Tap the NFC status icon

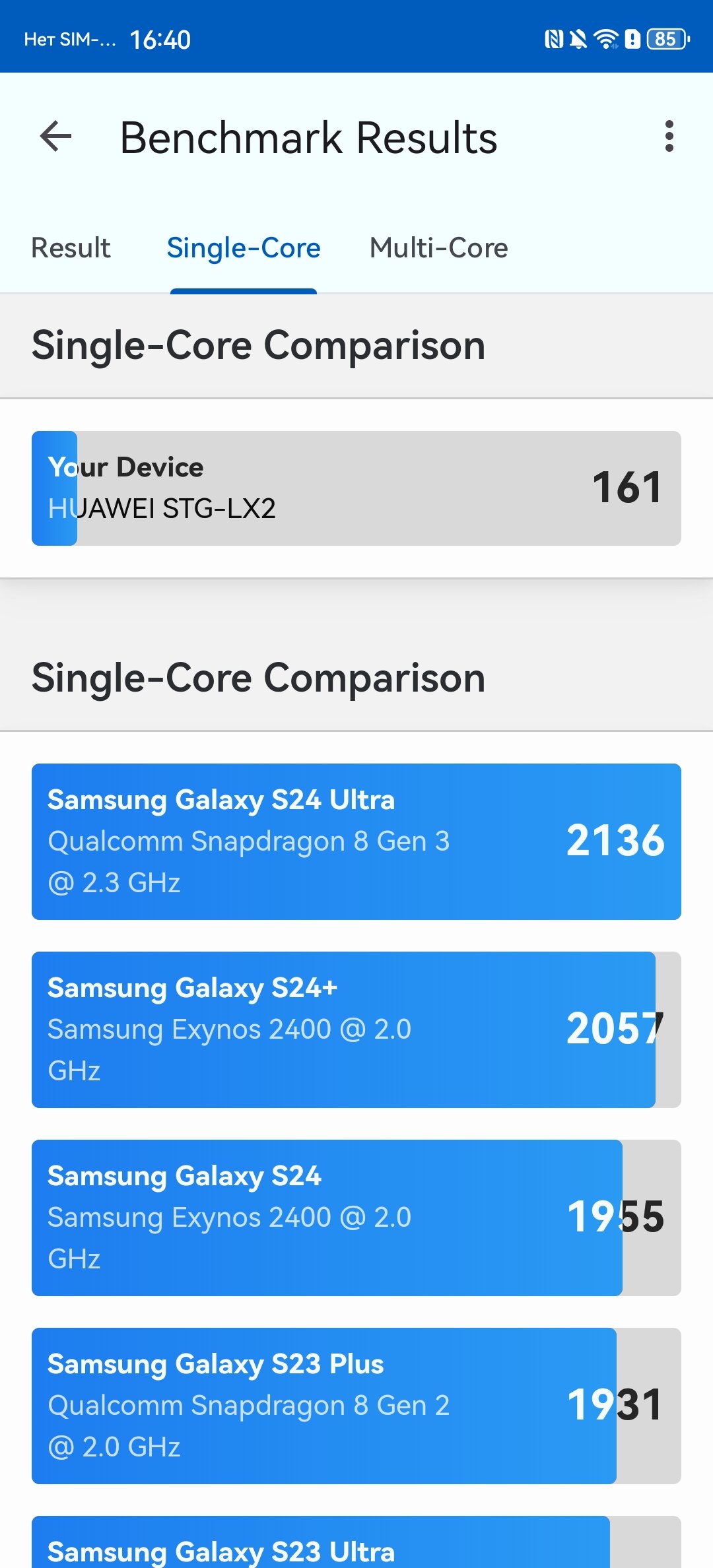pos(553,40)
